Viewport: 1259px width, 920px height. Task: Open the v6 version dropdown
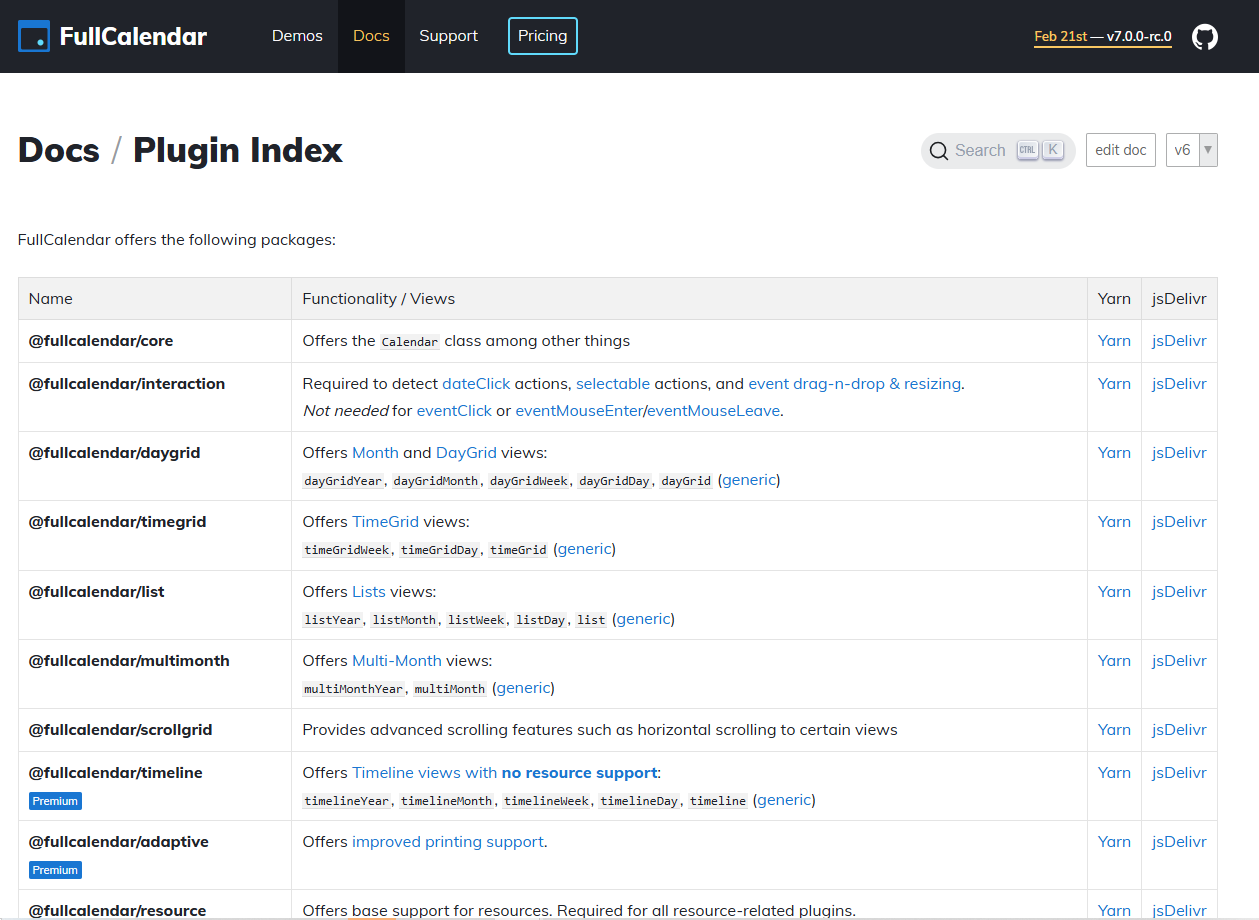(1191, 150)
